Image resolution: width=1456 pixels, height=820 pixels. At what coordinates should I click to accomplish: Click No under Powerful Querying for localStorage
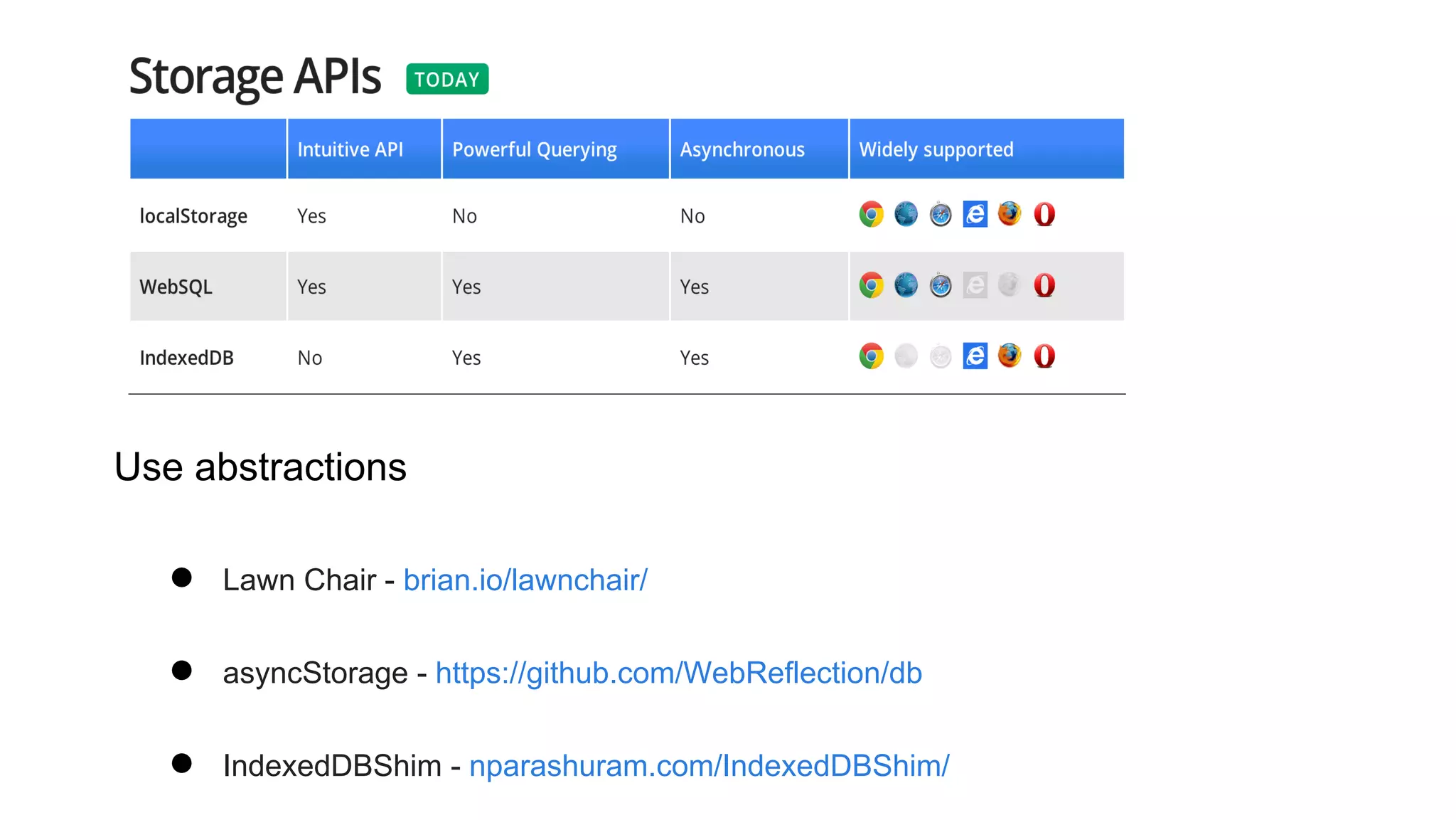tap(464, 216)
